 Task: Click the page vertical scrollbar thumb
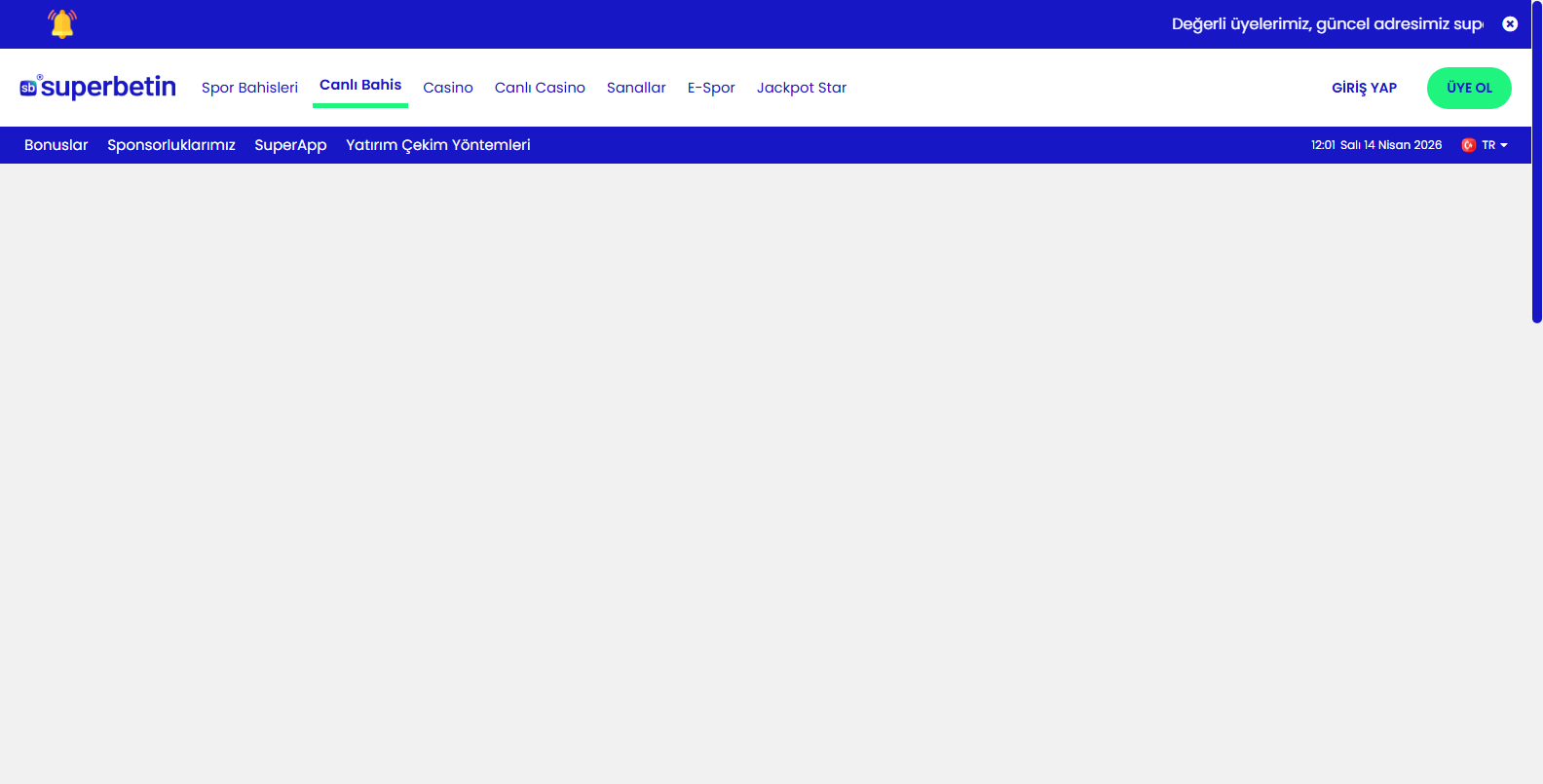pos(1537,162)
